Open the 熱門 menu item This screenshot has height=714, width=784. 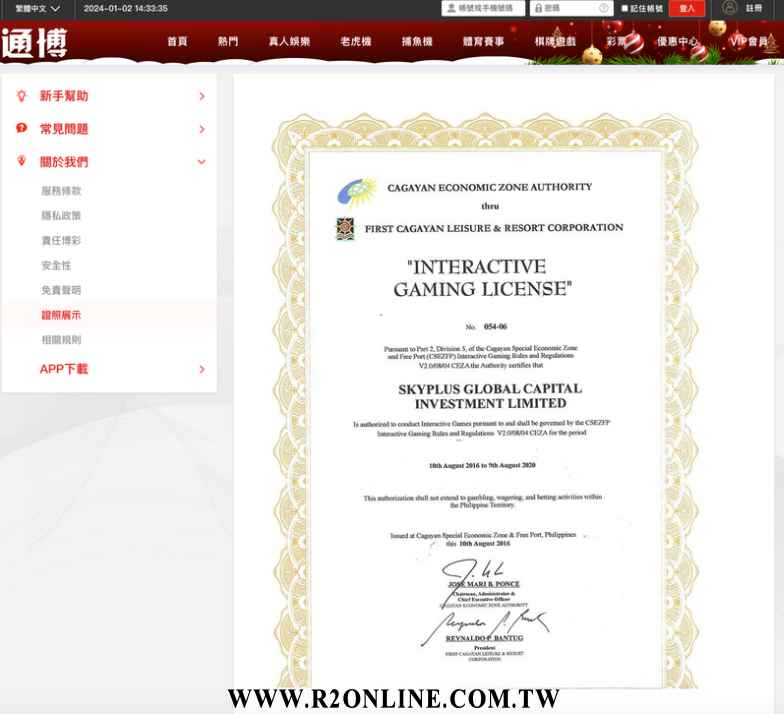228,42
